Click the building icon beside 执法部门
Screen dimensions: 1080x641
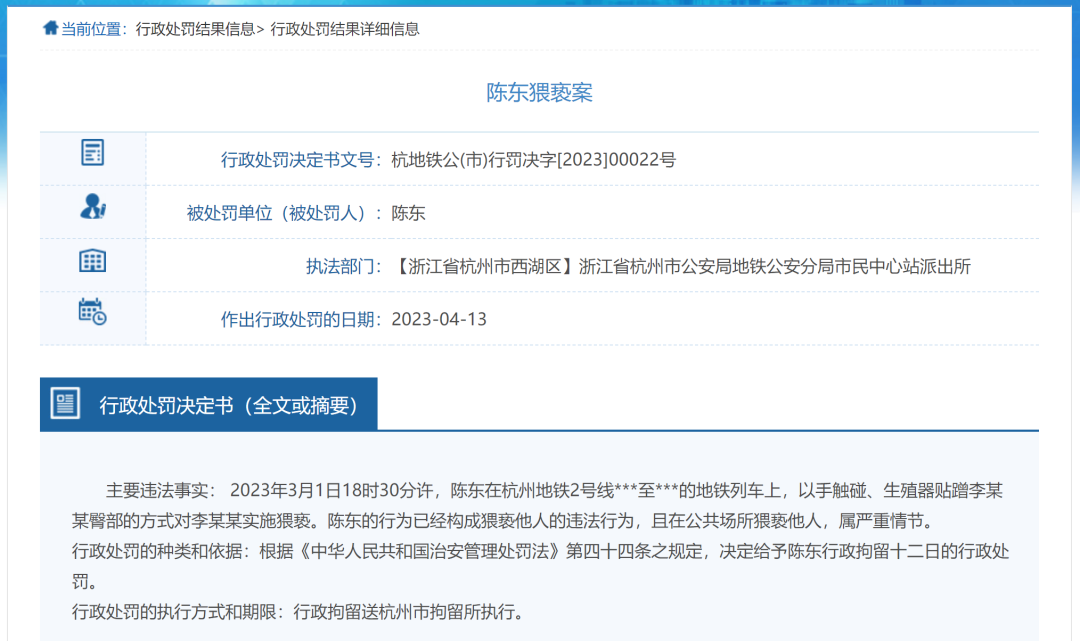pyautogui.click(x=93, y=261)
